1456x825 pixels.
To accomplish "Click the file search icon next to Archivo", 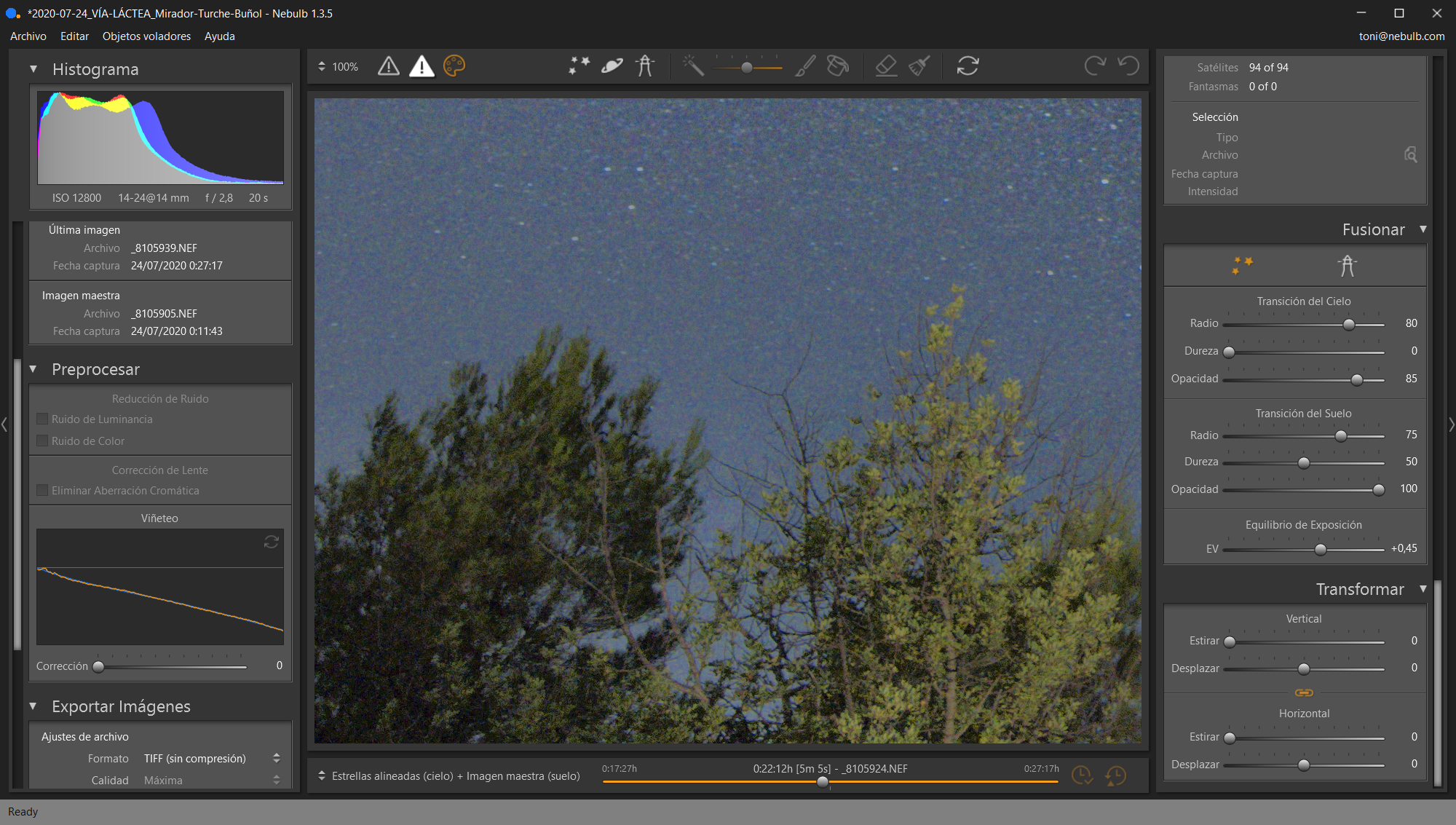I will click(1410, 154).
